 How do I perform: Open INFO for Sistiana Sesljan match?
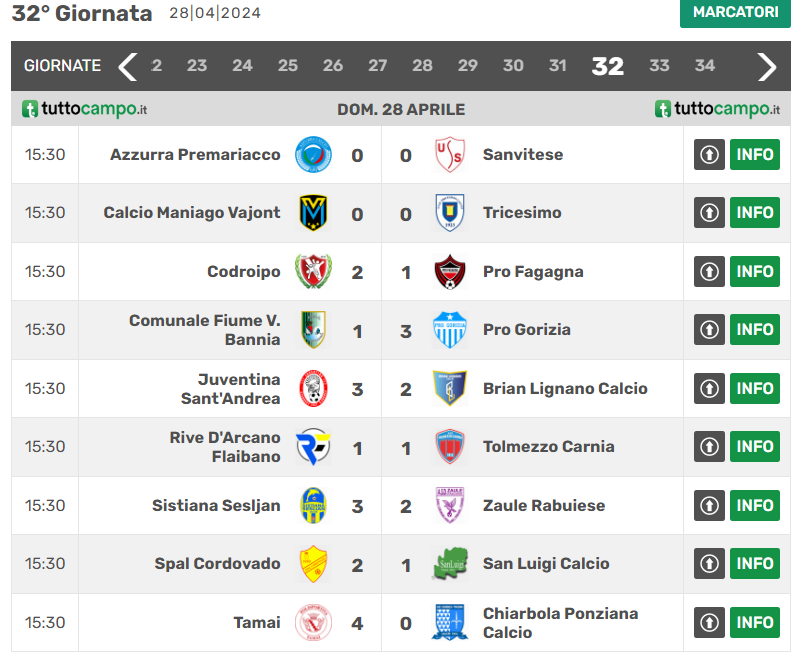click(x=755, y=505)
